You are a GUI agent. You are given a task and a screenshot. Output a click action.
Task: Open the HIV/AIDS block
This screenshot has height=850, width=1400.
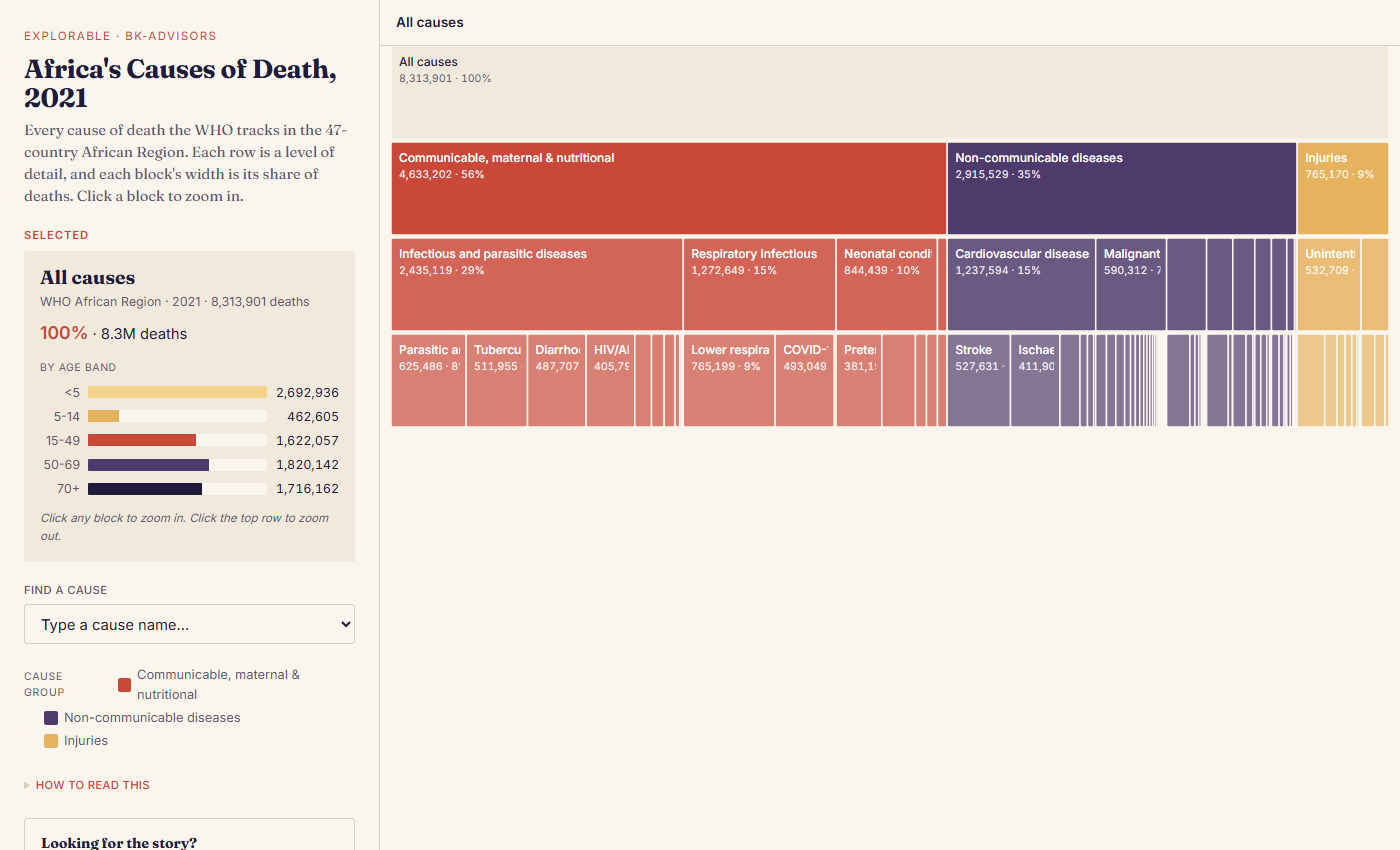[610, 380]
